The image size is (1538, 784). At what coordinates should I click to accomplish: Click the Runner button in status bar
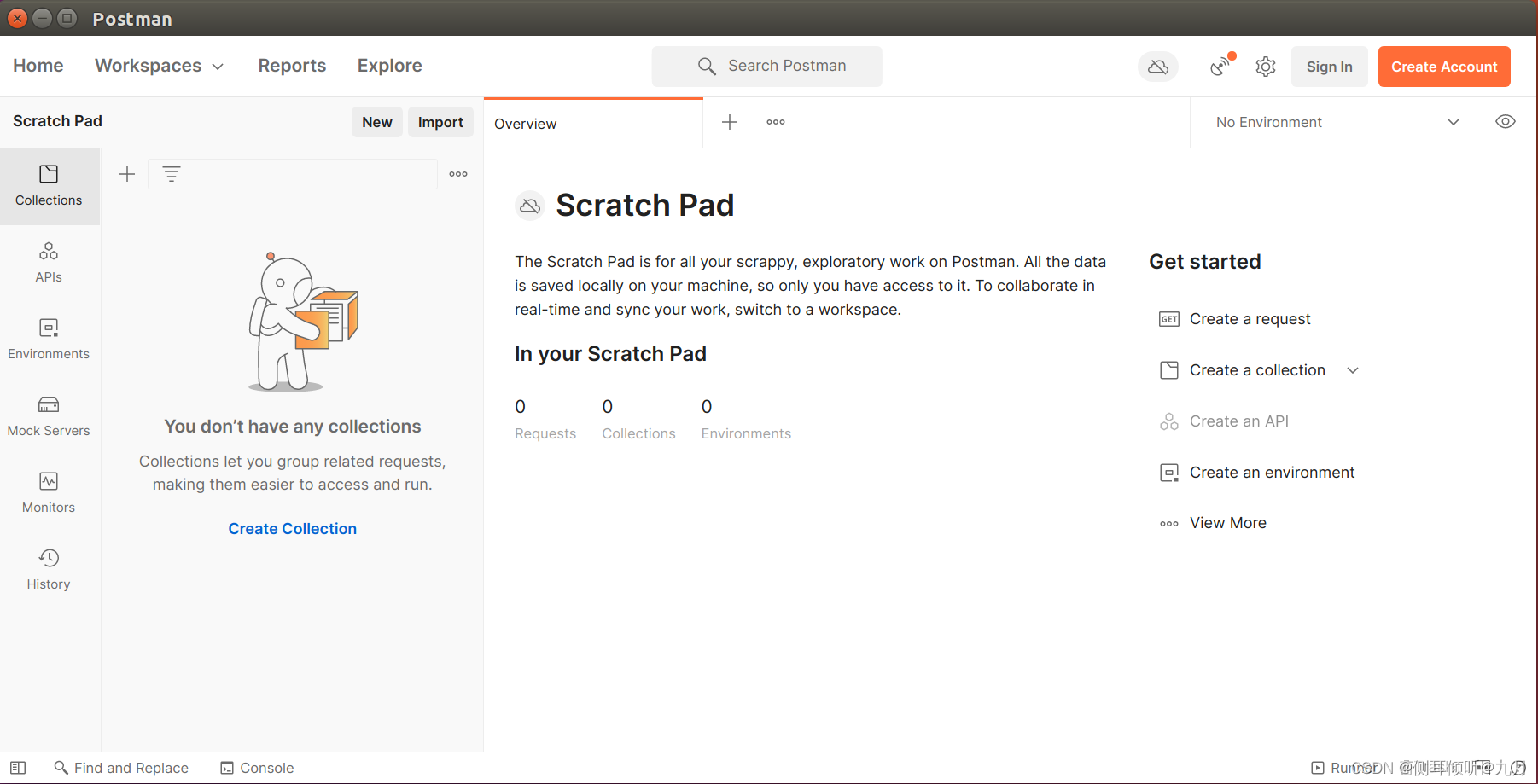coord(1346,768)
